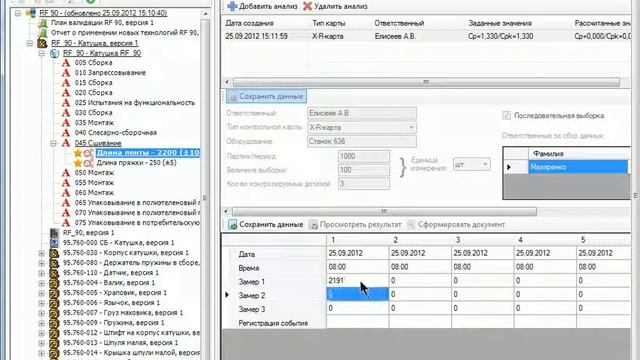Click the star icon beside Длина пряжки

click(x=78, y=163)
